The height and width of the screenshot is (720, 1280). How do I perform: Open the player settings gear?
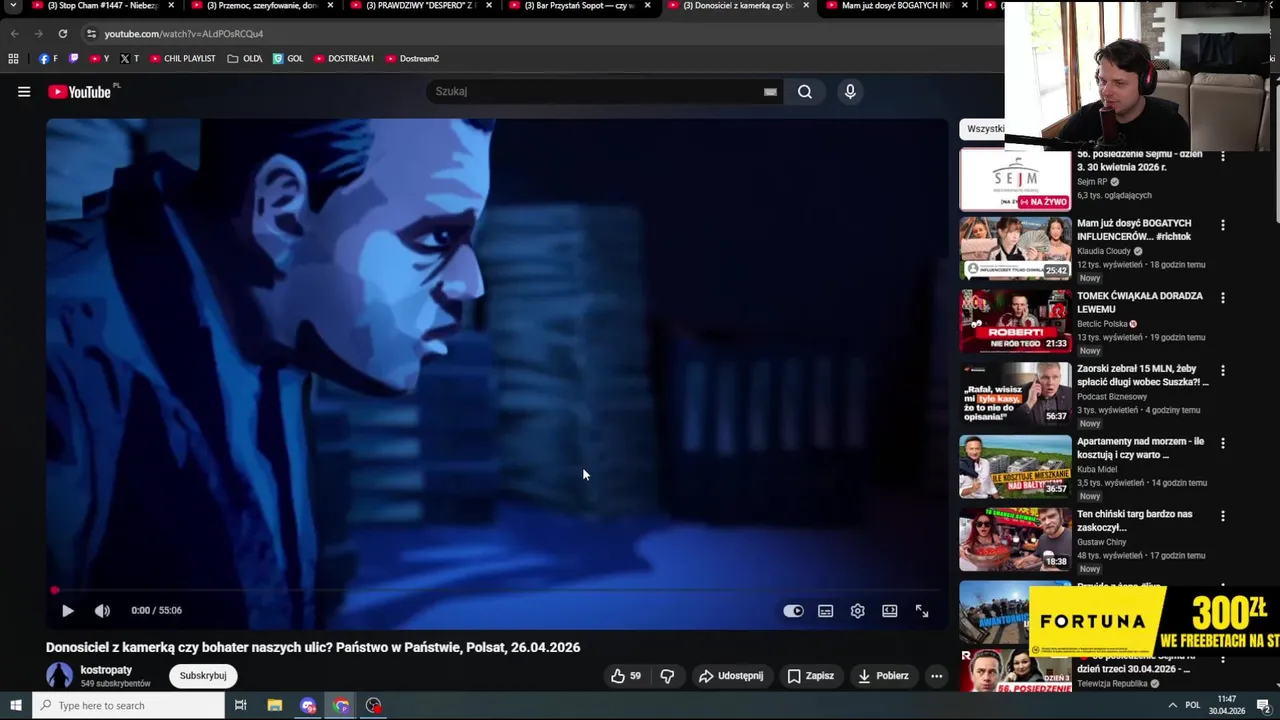point(858,611)
